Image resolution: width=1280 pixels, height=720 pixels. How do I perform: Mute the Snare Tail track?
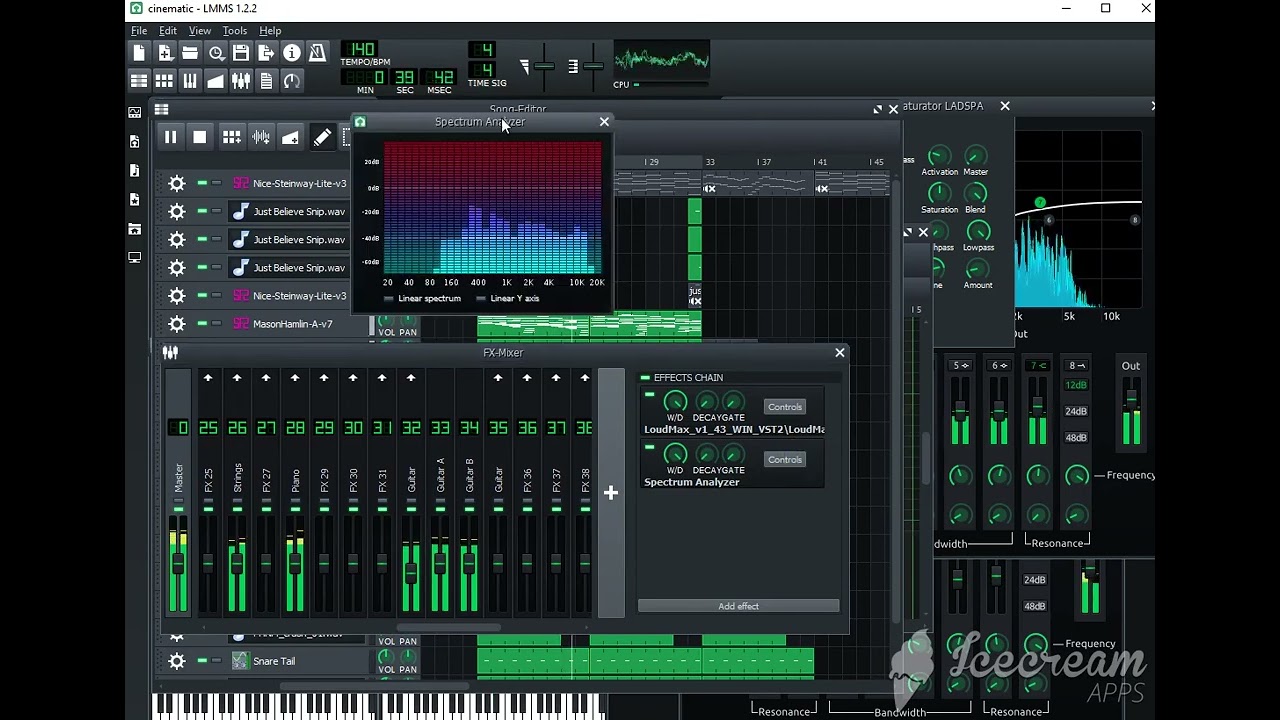click(x=202, y=661)
